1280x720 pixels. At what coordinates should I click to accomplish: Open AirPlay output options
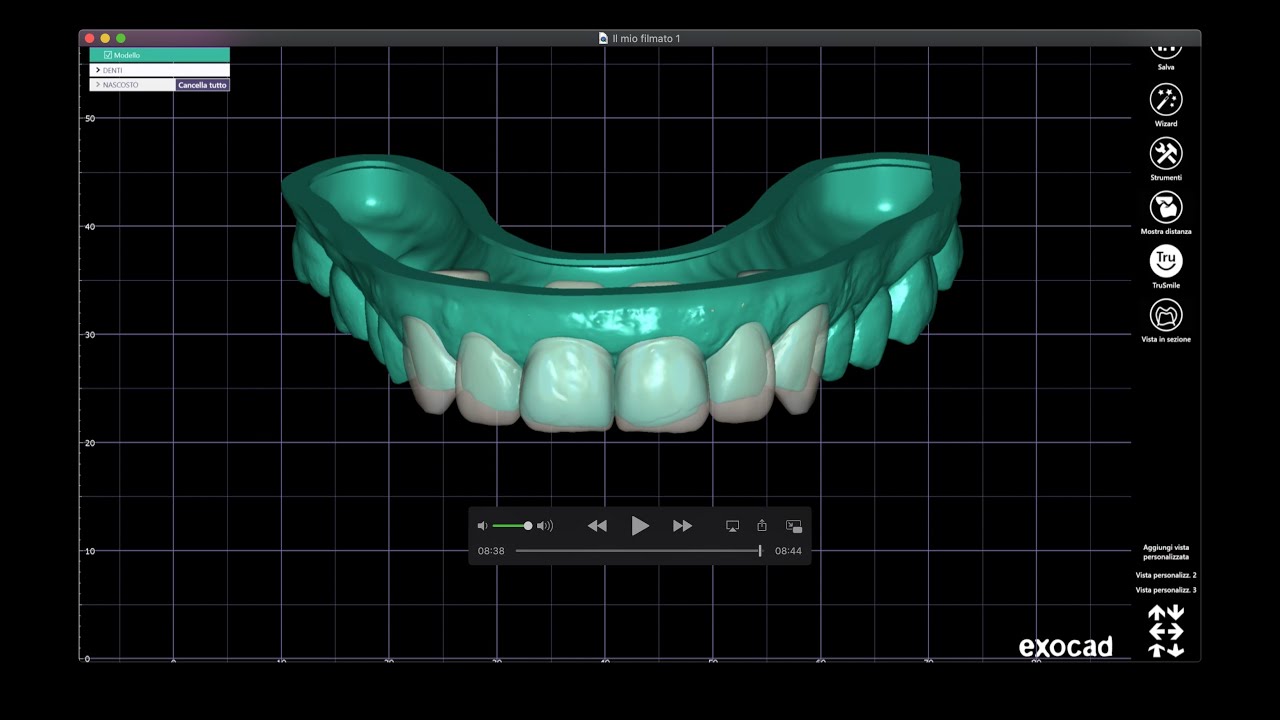(732, 526)
